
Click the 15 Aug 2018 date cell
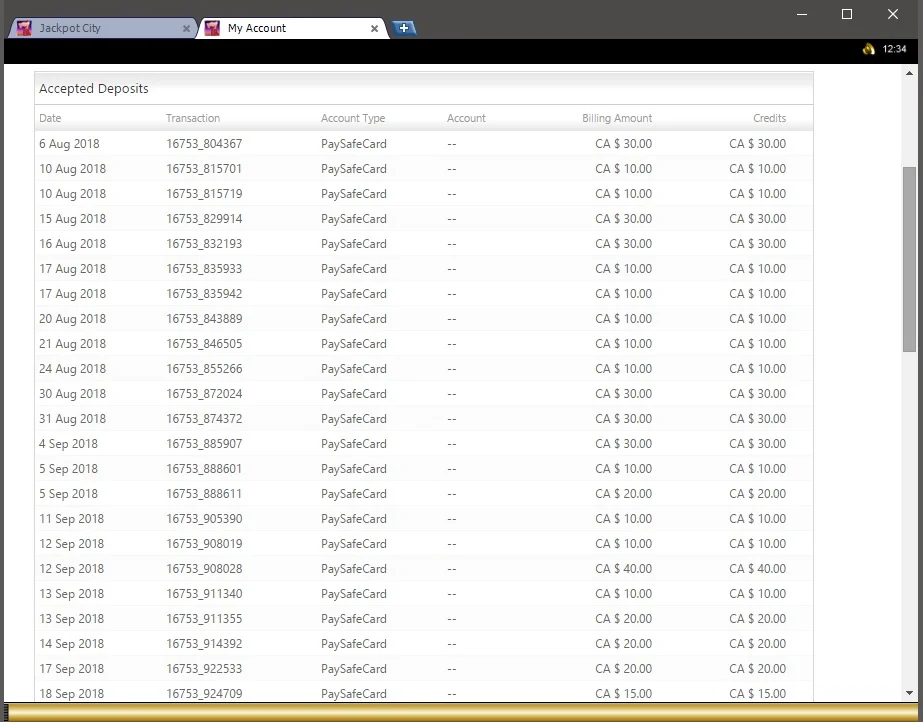point(72,219)
